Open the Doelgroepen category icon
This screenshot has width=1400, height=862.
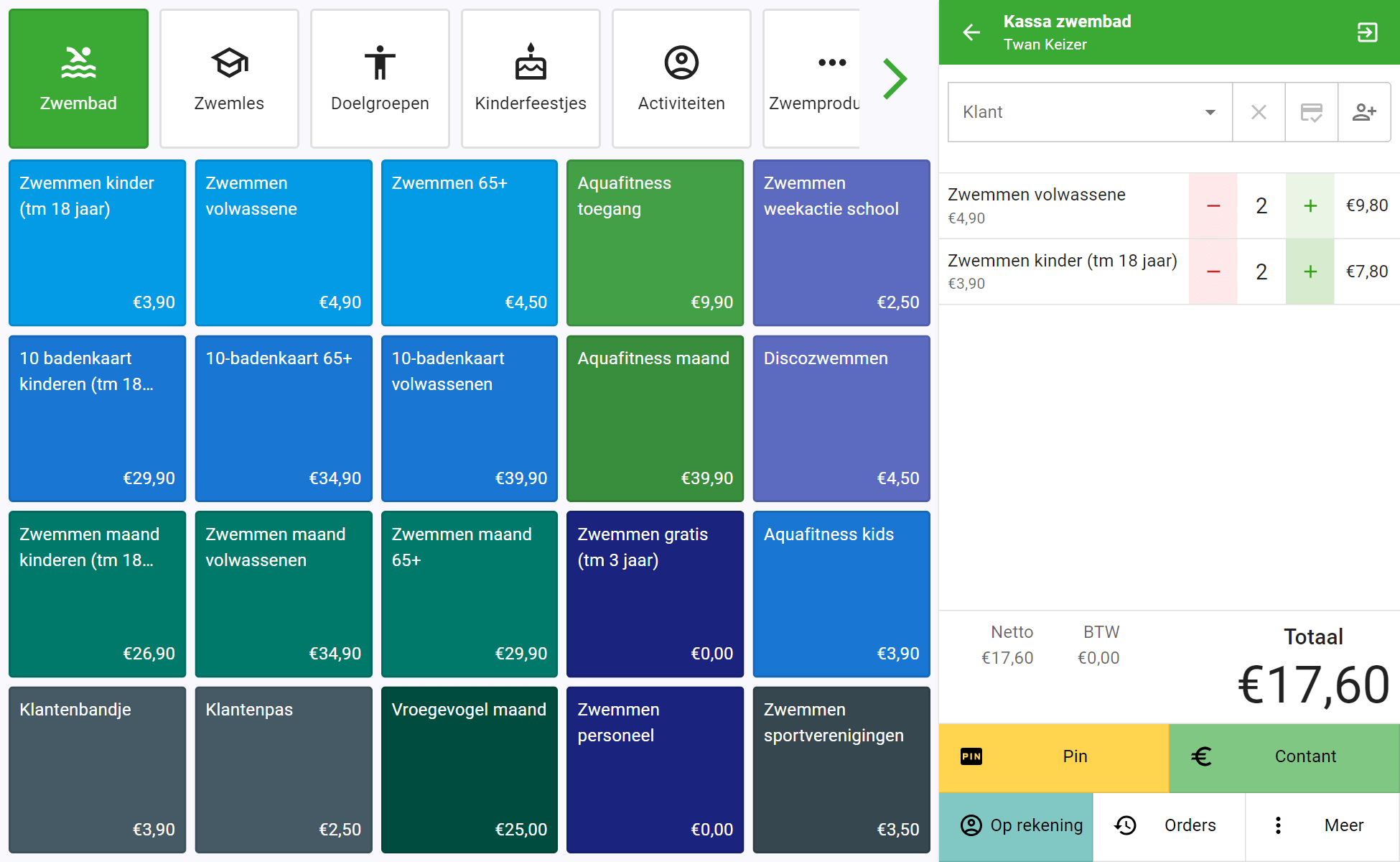click(x=380, y=64)
